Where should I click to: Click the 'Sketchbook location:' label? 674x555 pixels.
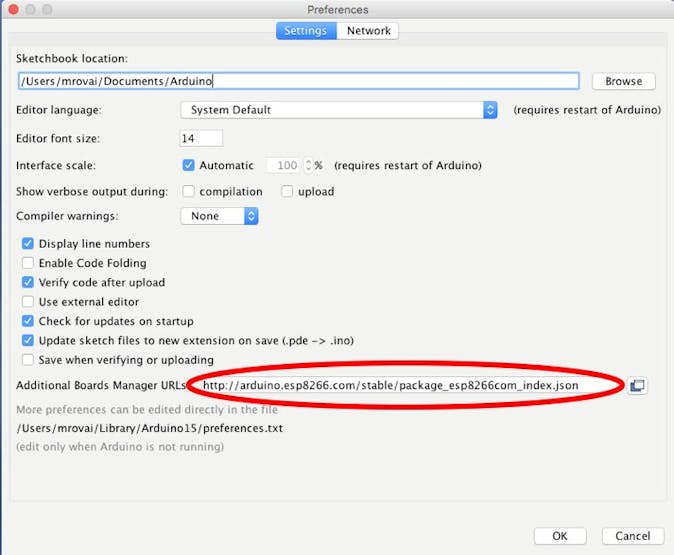coord(72,58)
